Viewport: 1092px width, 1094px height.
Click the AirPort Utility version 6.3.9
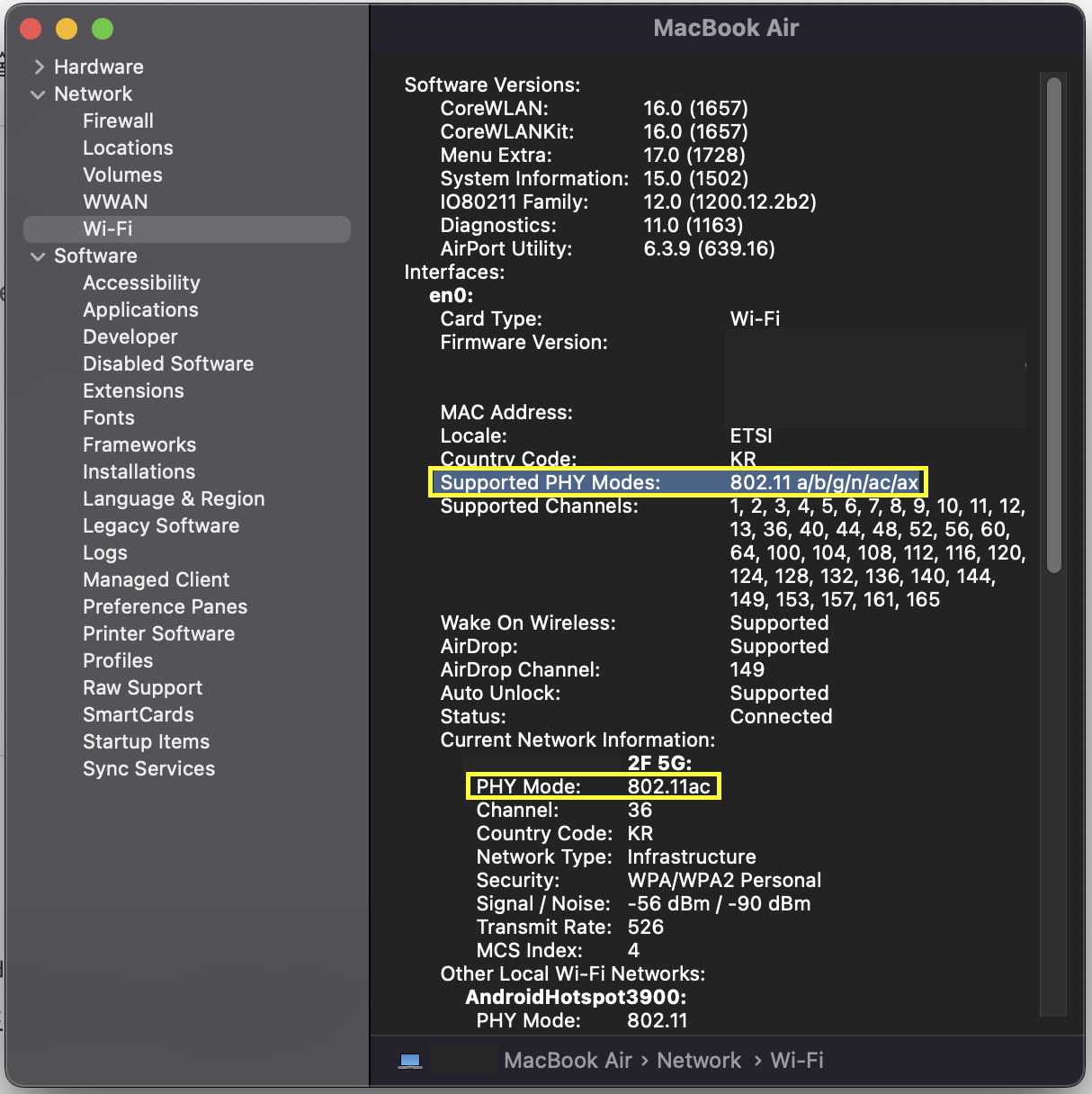coord(709,248)
